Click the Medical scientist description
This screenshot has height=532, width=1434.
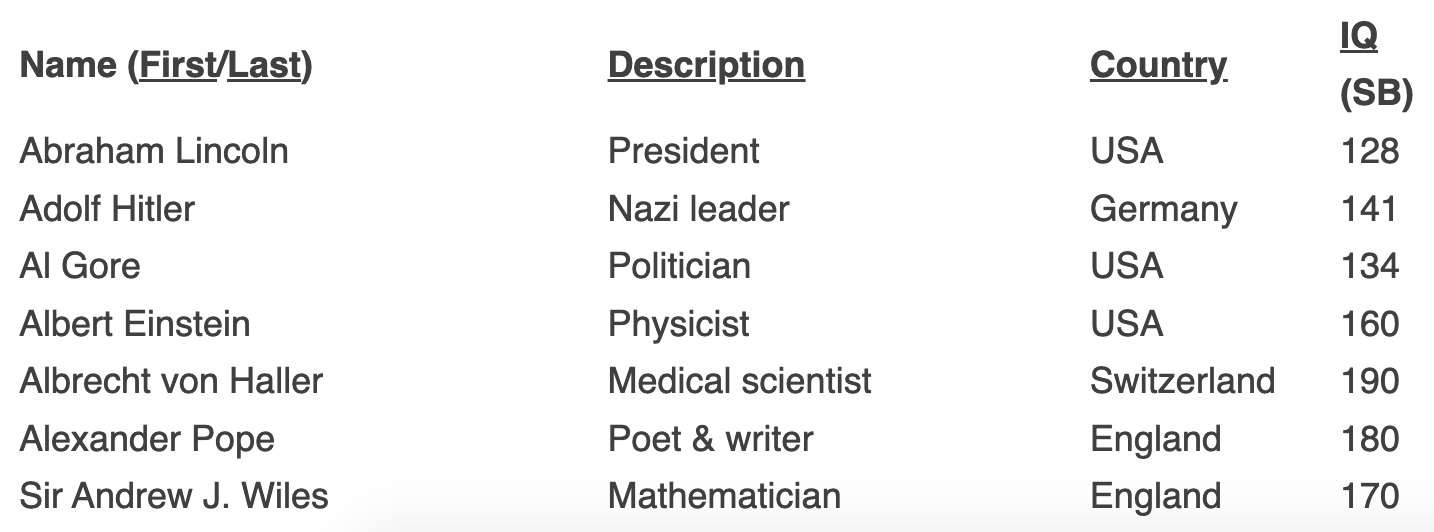click(x=739, y=381)
